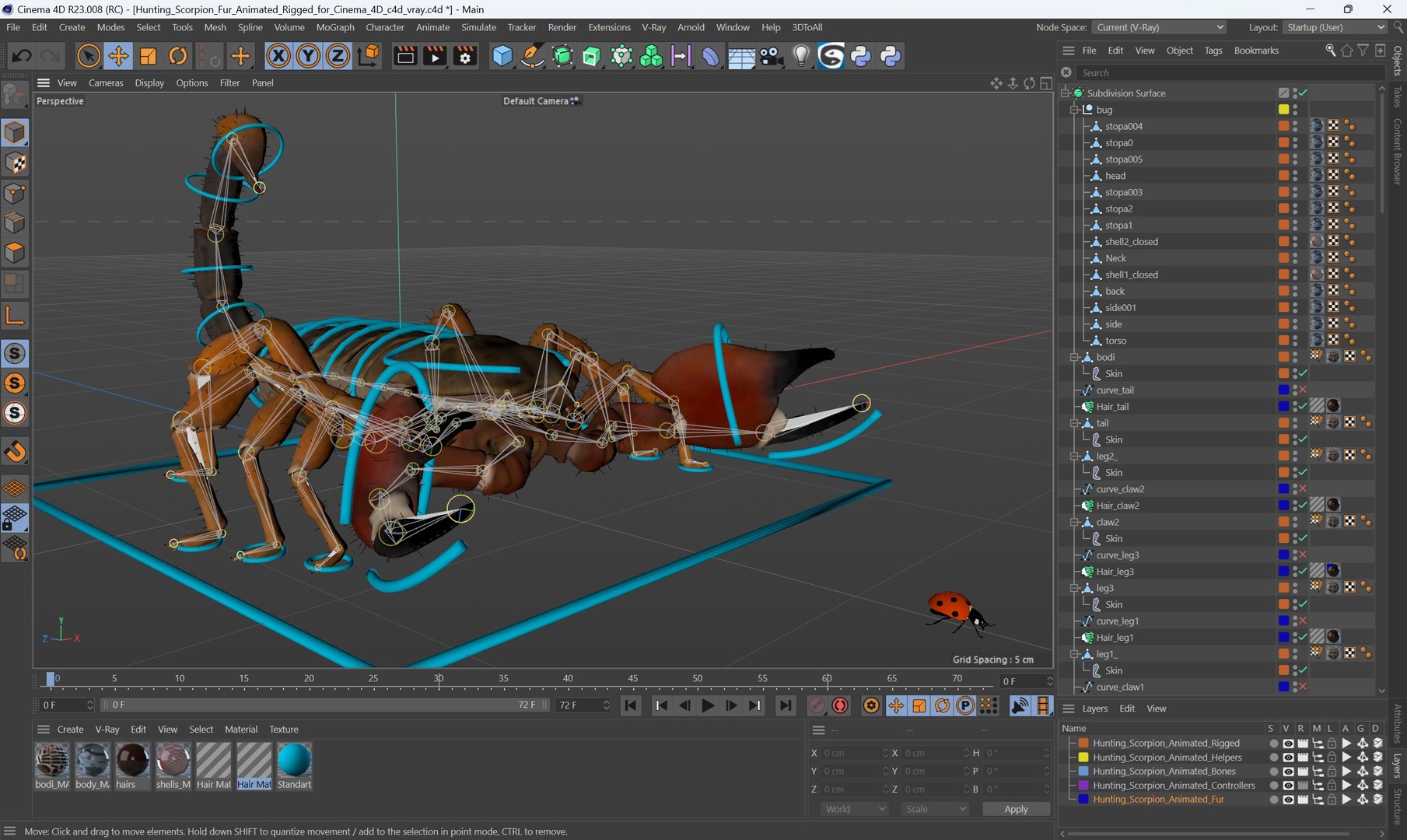
Task: Toggle curve_tail enable red X
Action: (x=1303, y=390)
